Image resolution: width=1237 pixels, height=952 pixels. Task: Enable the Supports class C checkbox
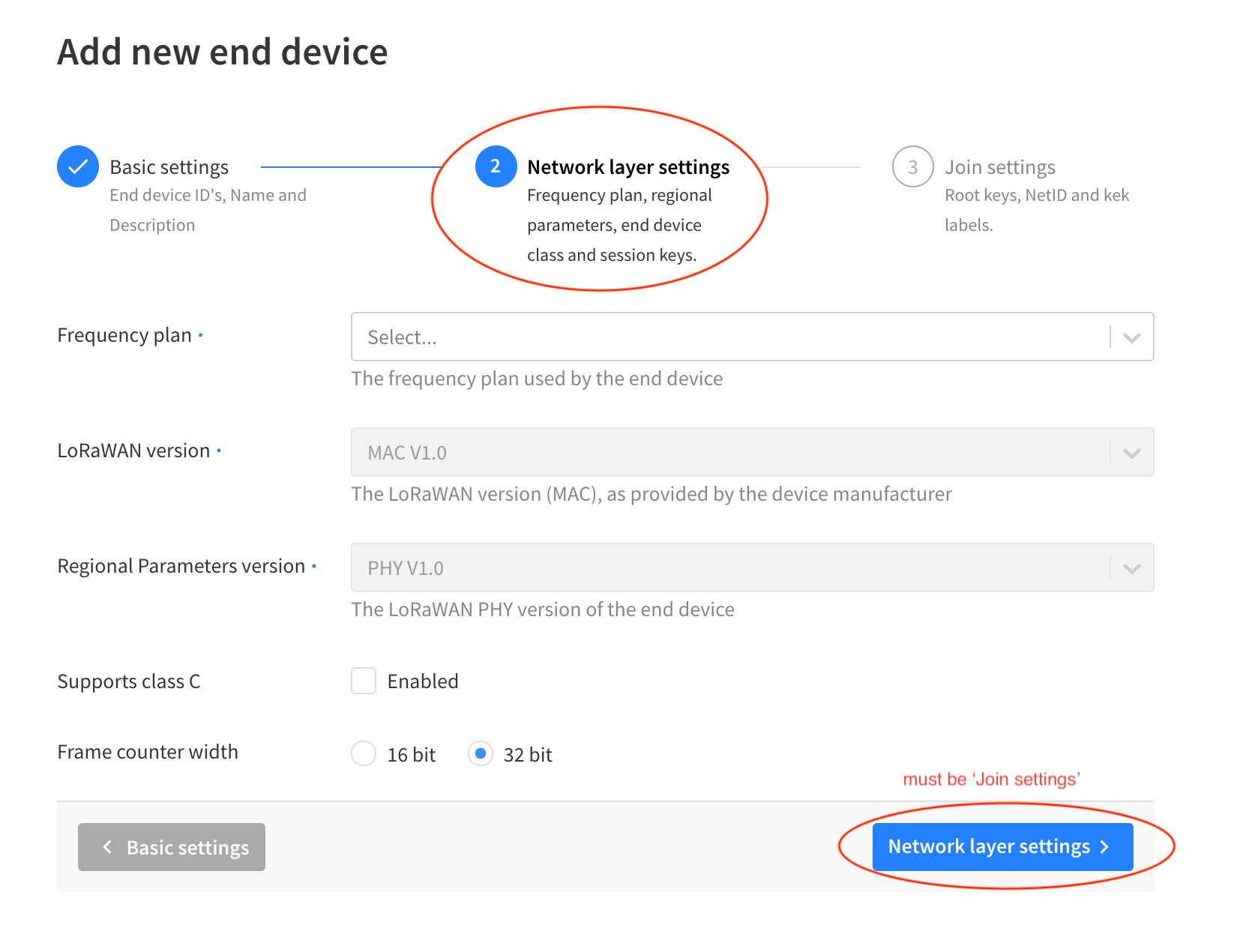click(363, 681)
